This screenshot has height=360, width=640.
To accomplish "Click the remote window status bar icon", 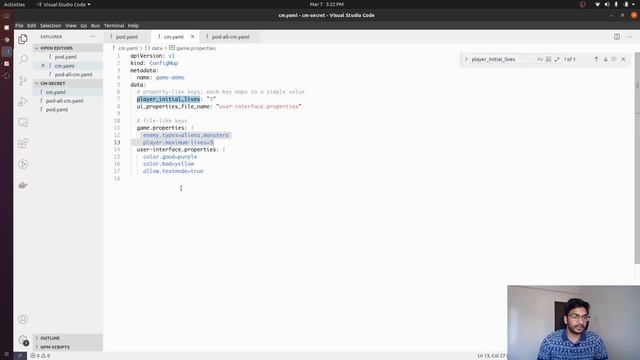I will pyautogui.click(x=20, y=356).
